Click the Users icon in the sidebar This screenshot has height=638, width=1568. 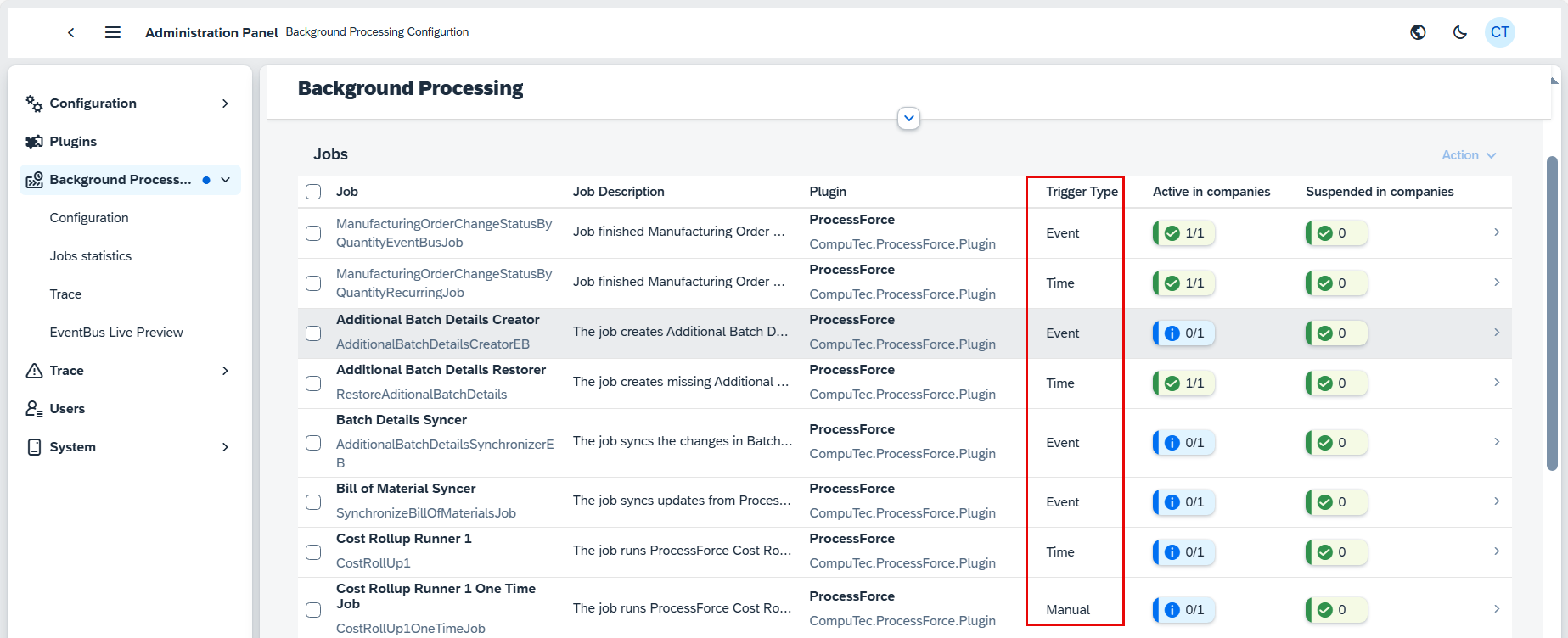coord(34,409)
